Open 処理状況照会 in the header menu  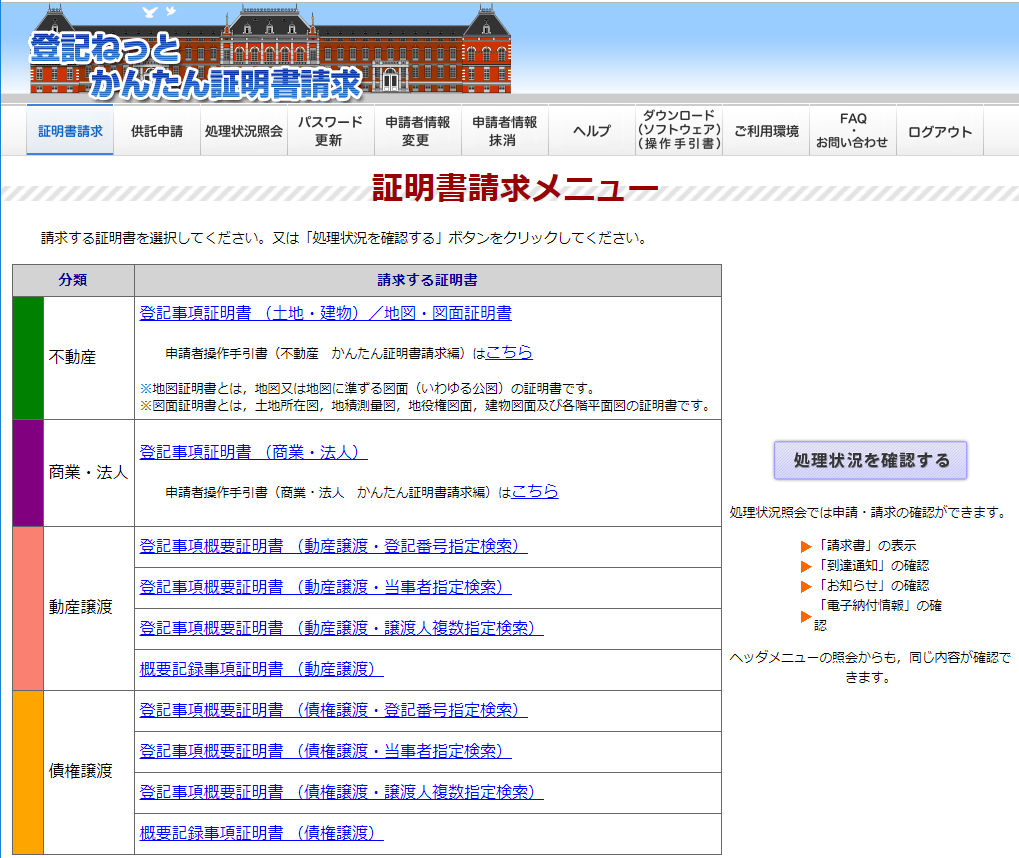point(244,131)
